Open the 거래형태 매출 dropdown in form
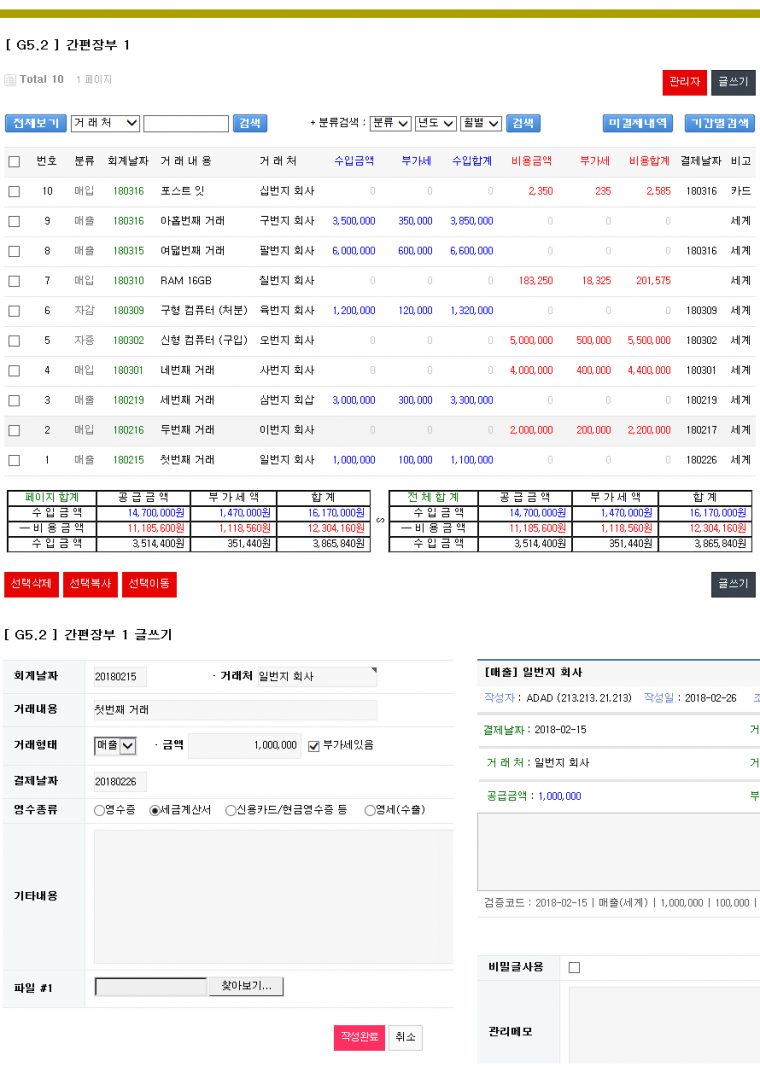Screen dimensions: 760x1067 [115, 745]
